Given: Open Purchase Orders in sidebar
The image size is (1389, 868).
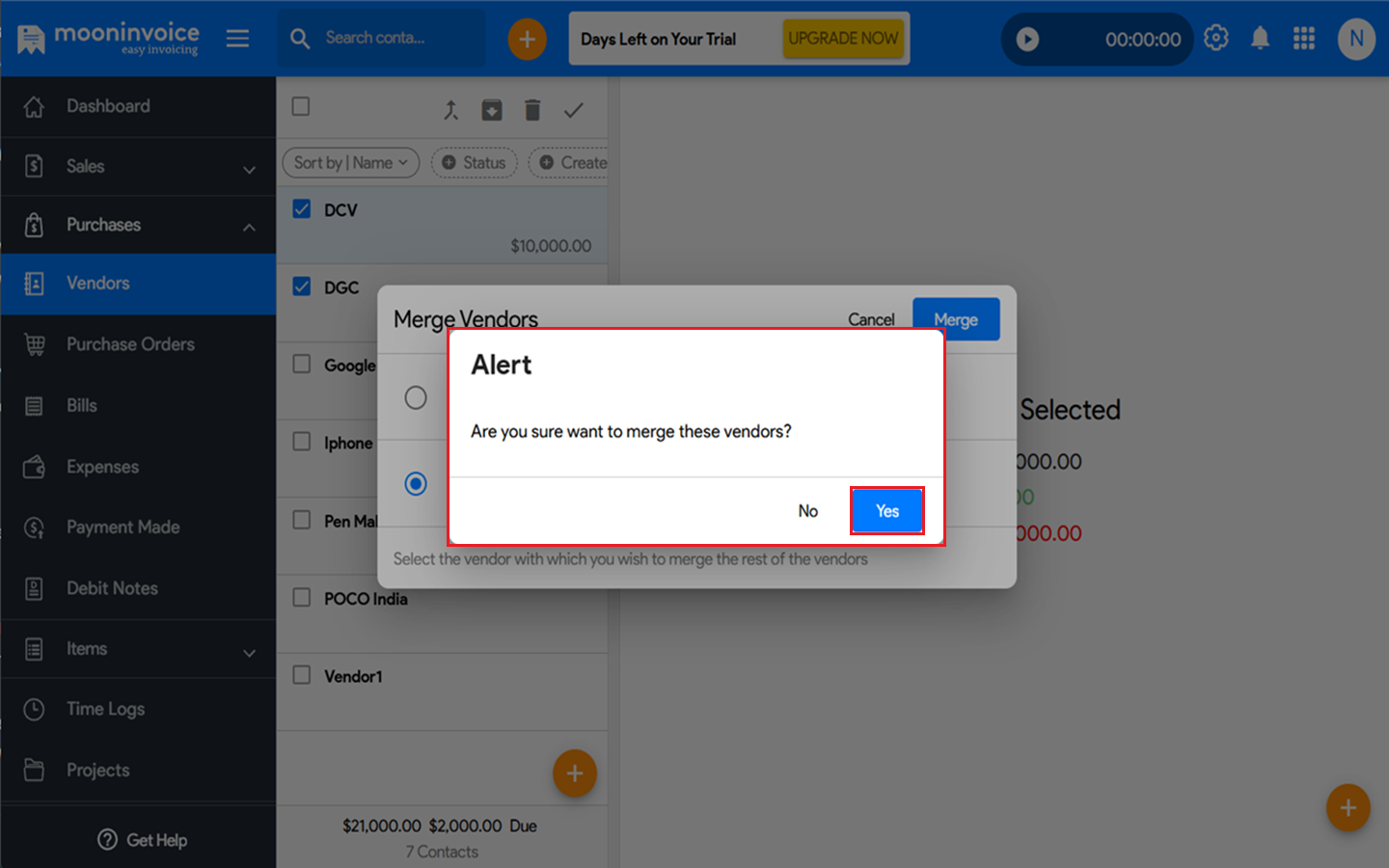Looking at the screenshot, I should point(138,344).
